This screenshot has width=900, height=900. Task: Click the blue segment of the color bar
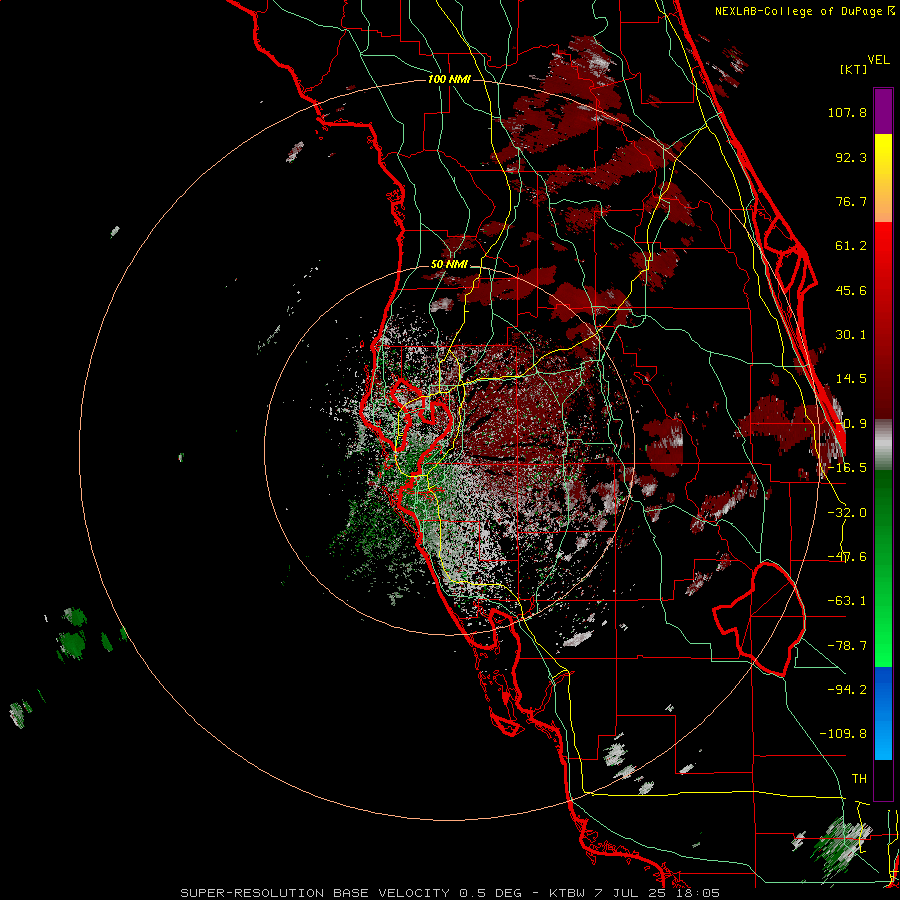[883, 713]
